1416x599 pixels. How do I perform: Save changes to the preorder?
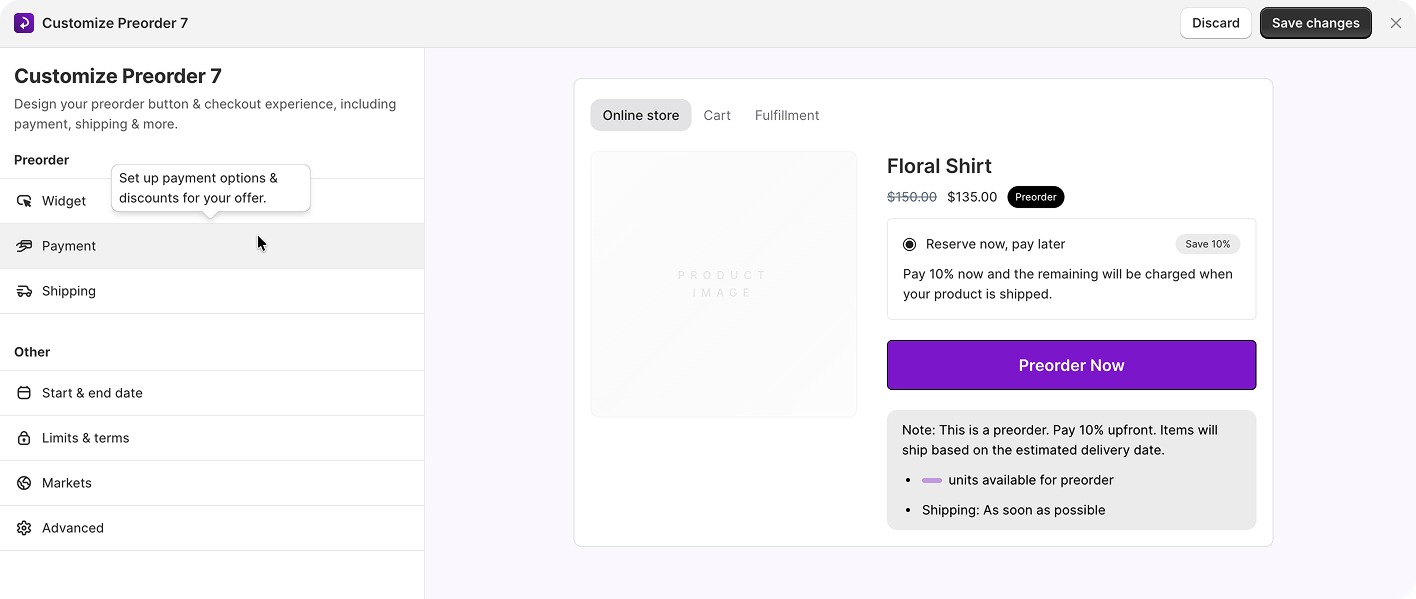coord(1315,23)
